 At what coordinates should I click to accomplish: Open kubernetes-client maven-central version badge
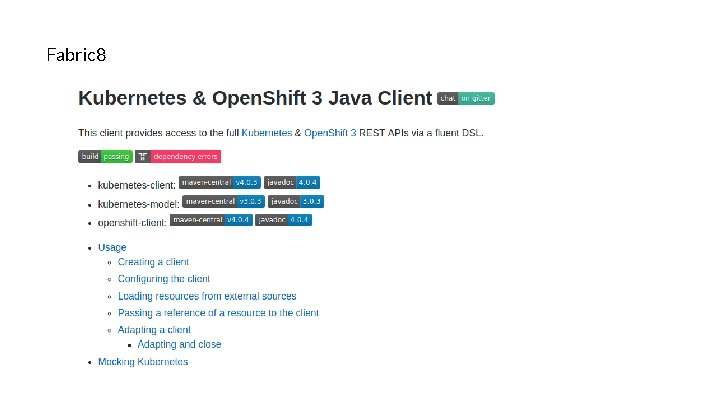click(220, 182)
